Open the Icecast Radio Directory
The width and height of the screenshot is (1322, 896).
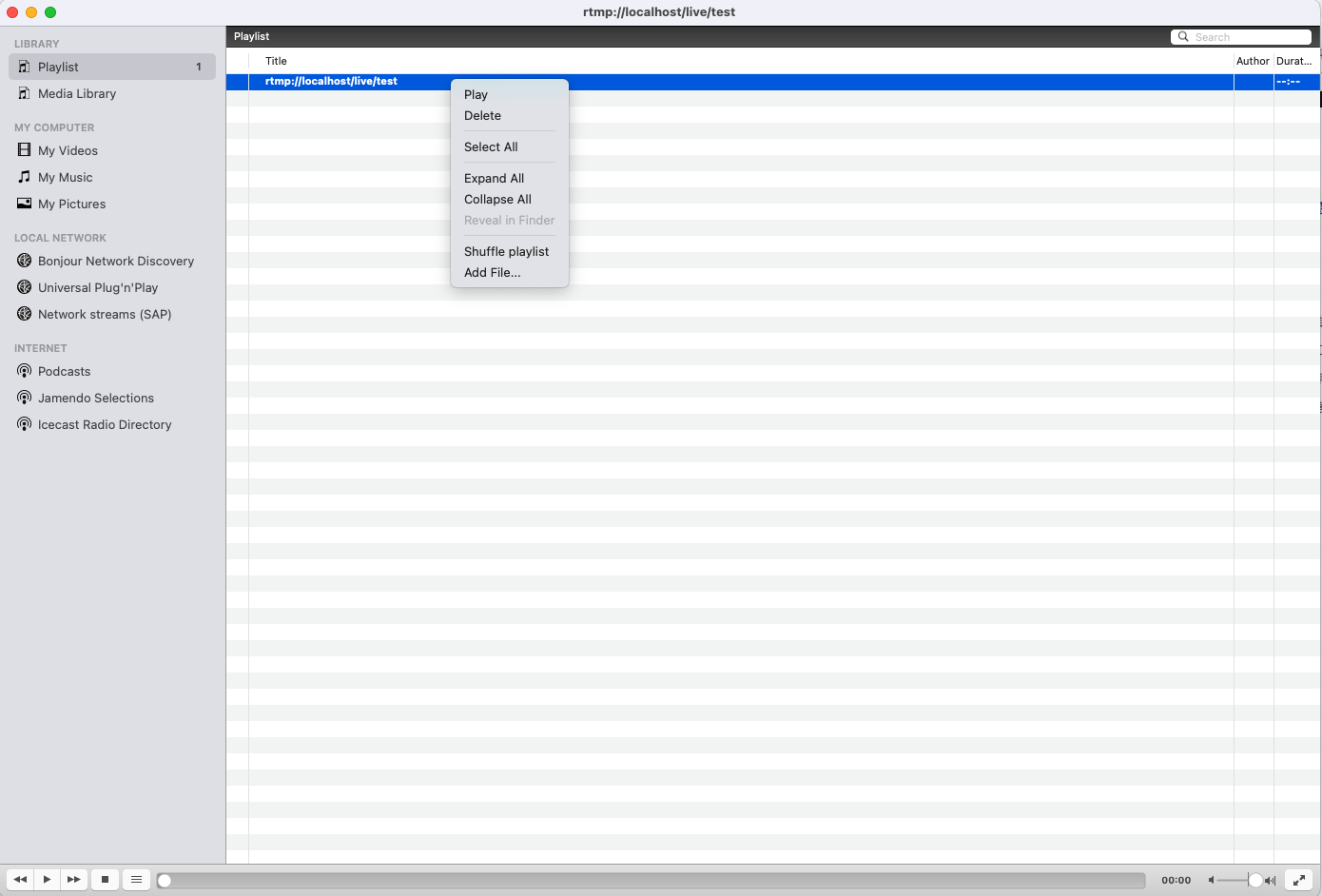tap(105, 424)
